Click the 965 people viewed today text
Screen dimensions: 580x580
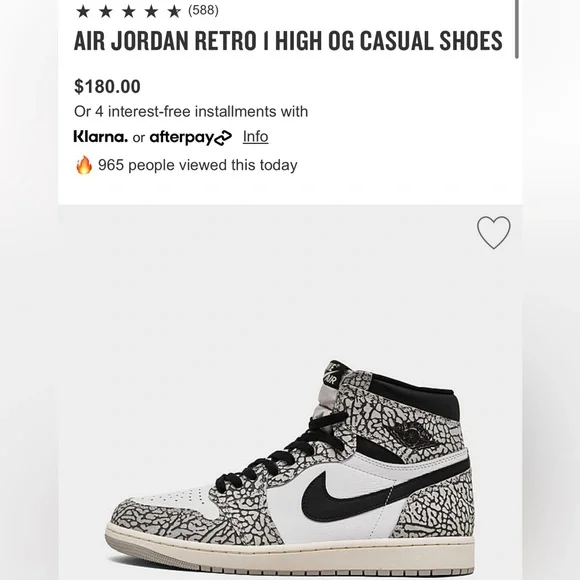198,165
